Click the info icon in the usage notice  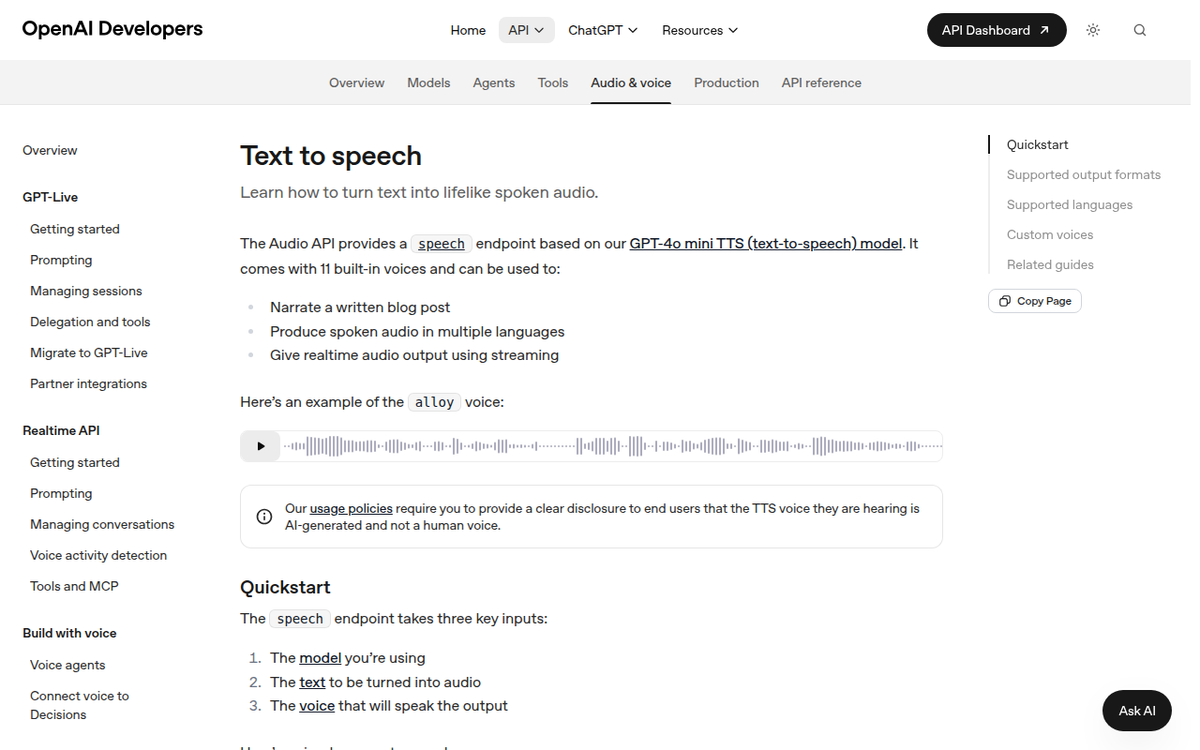pos(264,517)
